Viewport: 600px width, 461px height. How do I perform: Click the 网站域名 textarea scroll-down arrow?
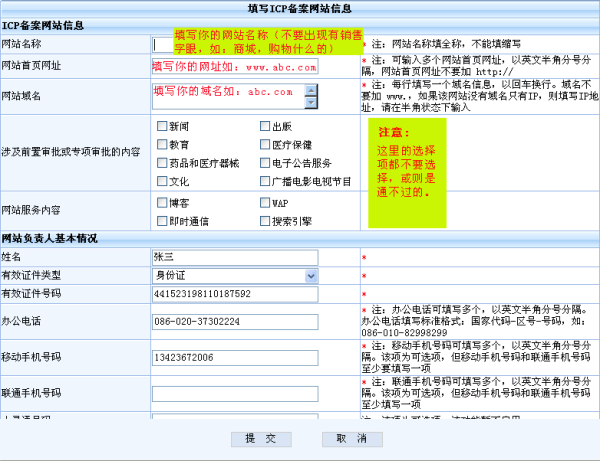click(311, 102)
